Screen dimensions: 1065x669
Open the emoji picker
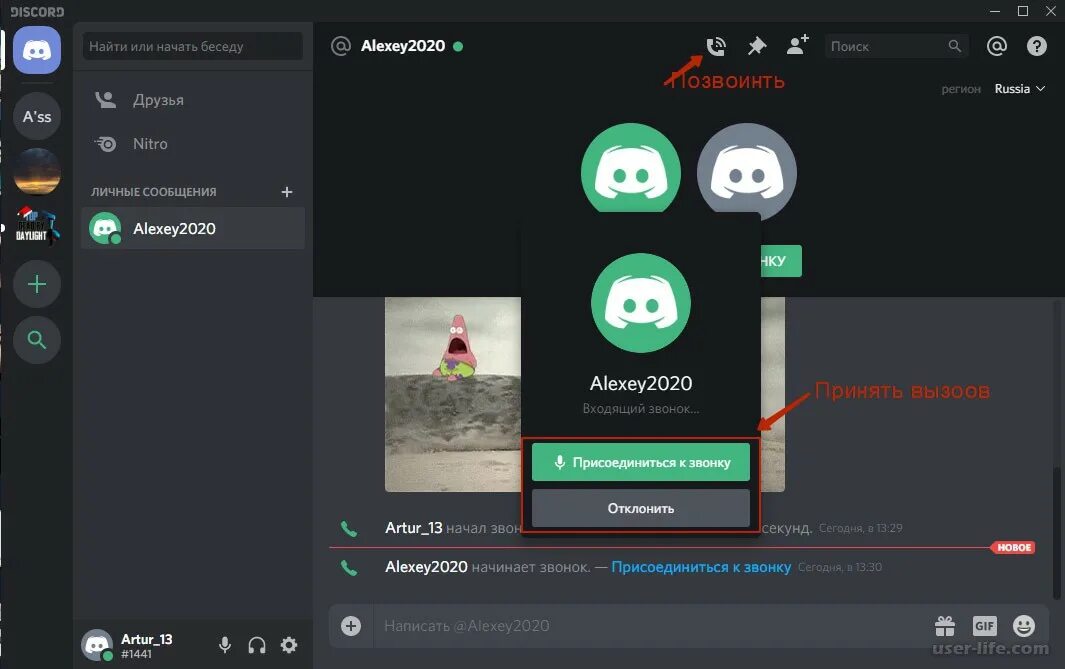[1024, 626]
